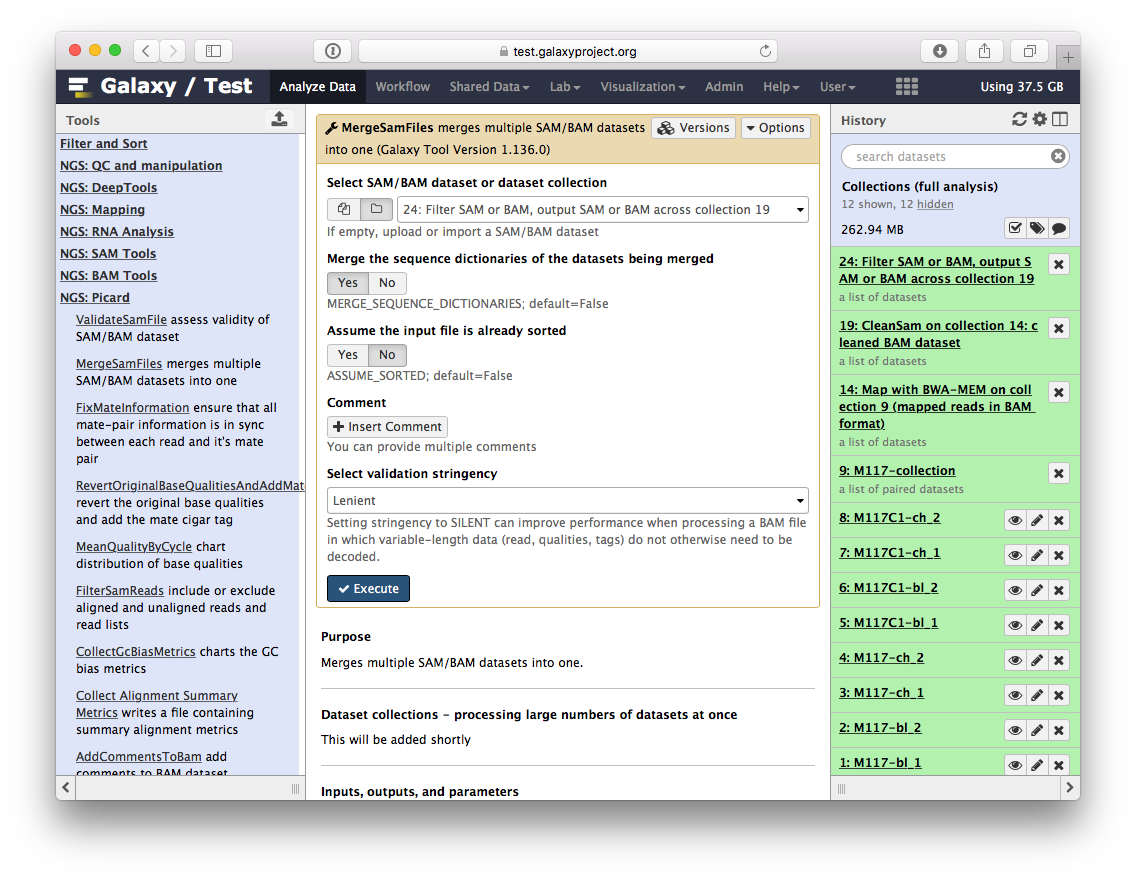Open the ValidateSamFile tool link
This screenshot has width=1136, height=880.
[x=121, y=319]
